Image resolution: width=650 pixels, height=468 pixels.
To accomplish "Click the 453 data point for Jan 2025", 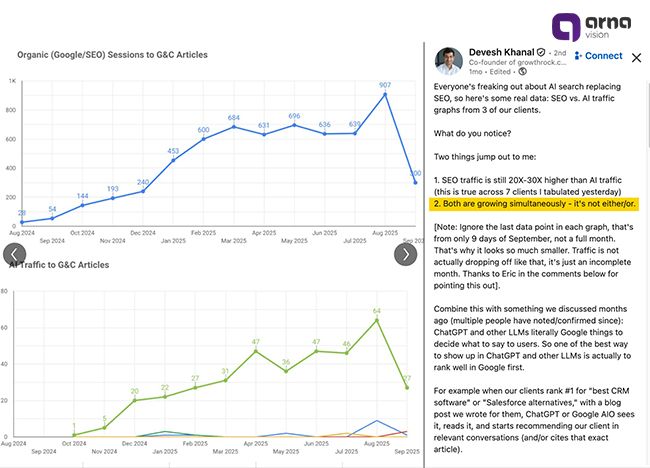I will click(x=173, y=160).
